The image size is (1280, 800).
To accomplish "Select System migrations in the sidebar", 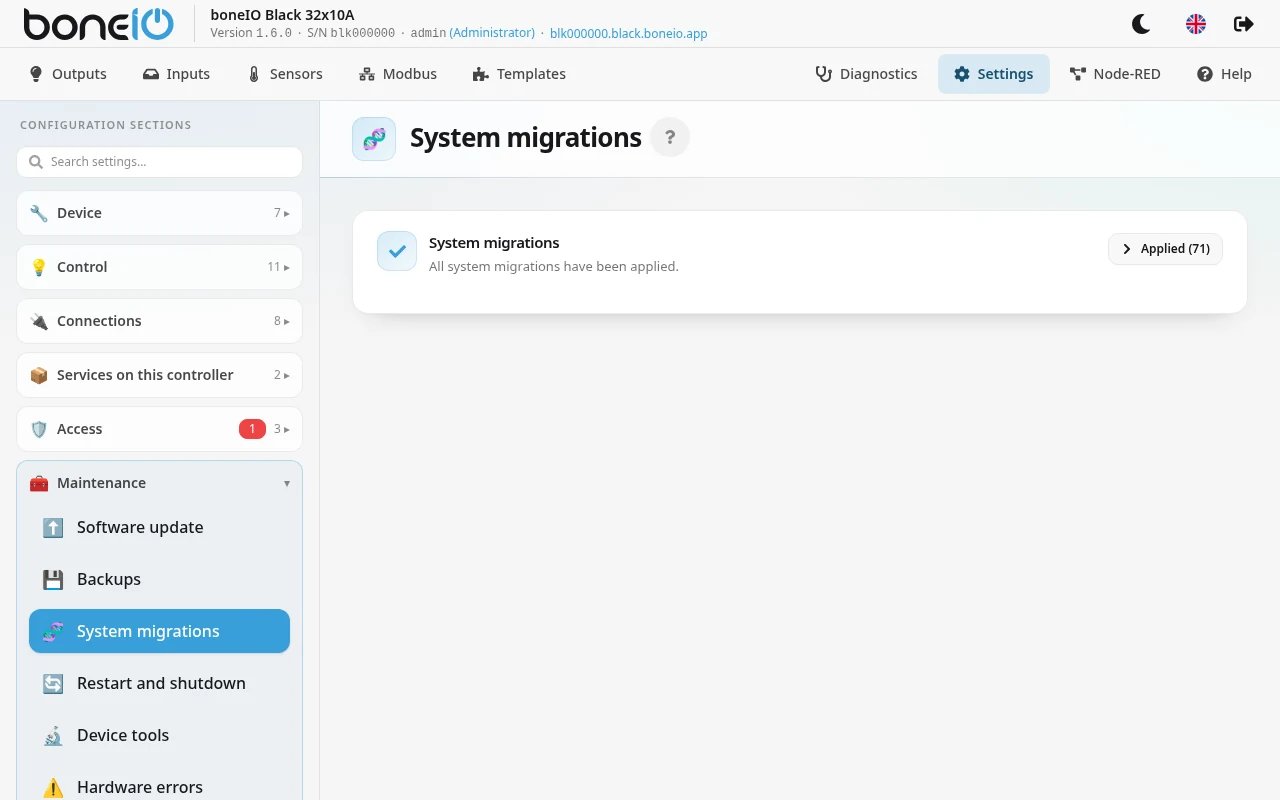I will coord(160,631).
